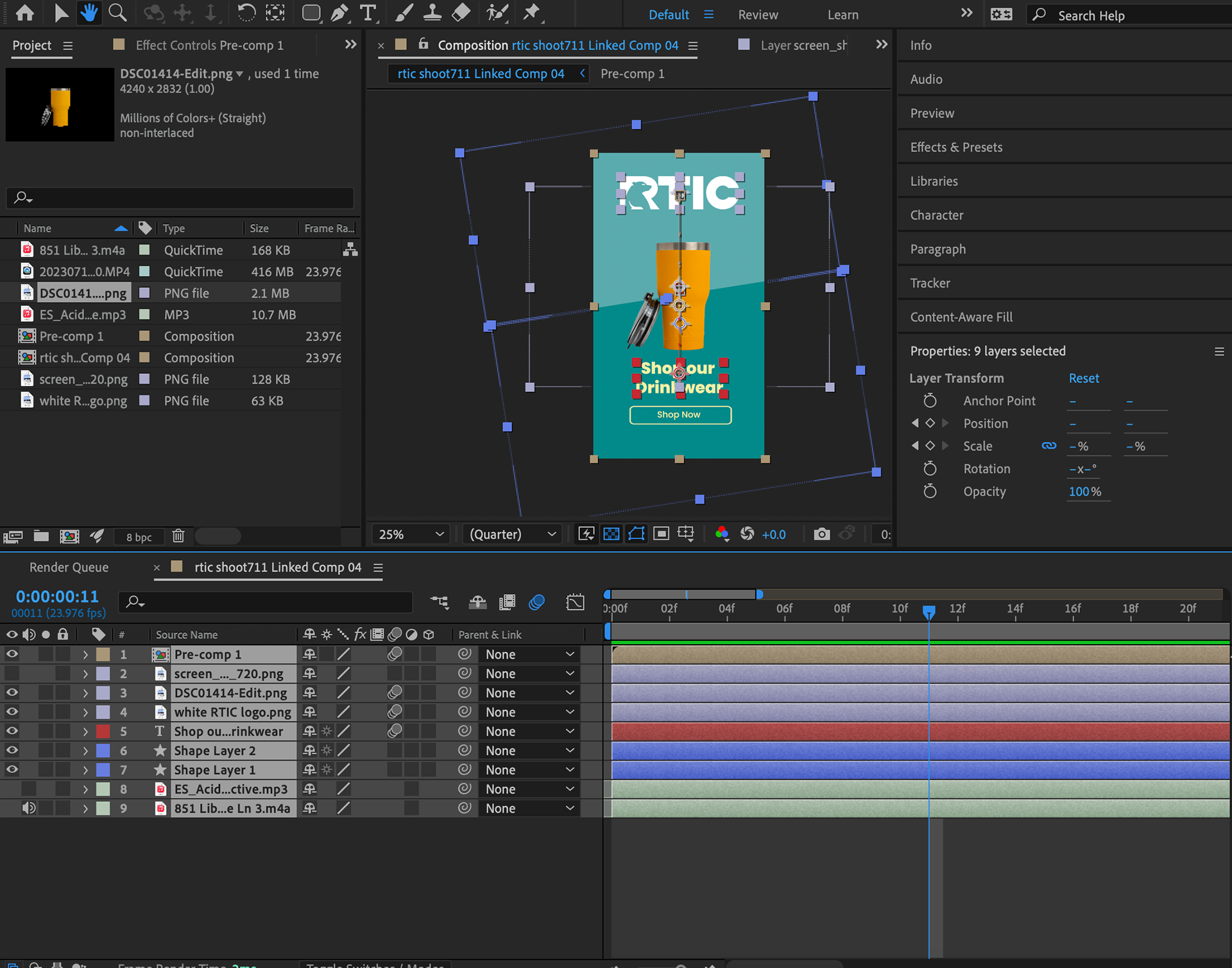Image resolution: width=1232 pixels, height=968 pixels.
Task: Click the exposure value +0.0
Action: 773,534
